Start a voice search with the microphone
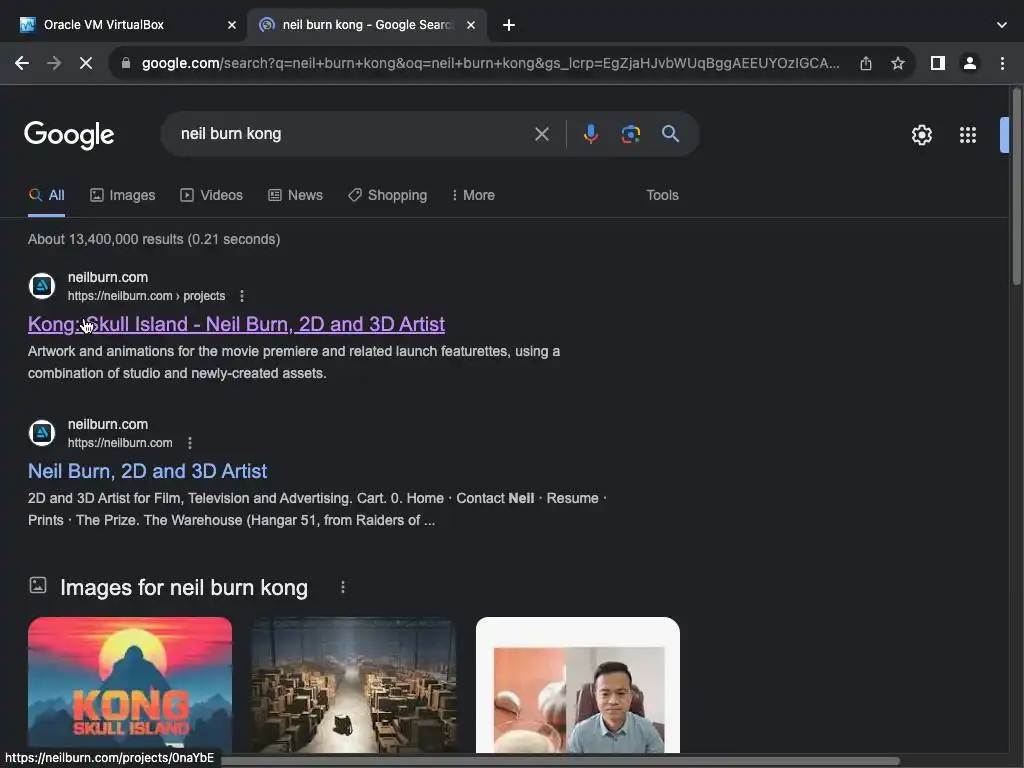This screenshot has width=1024, height=768. [590, 134]
